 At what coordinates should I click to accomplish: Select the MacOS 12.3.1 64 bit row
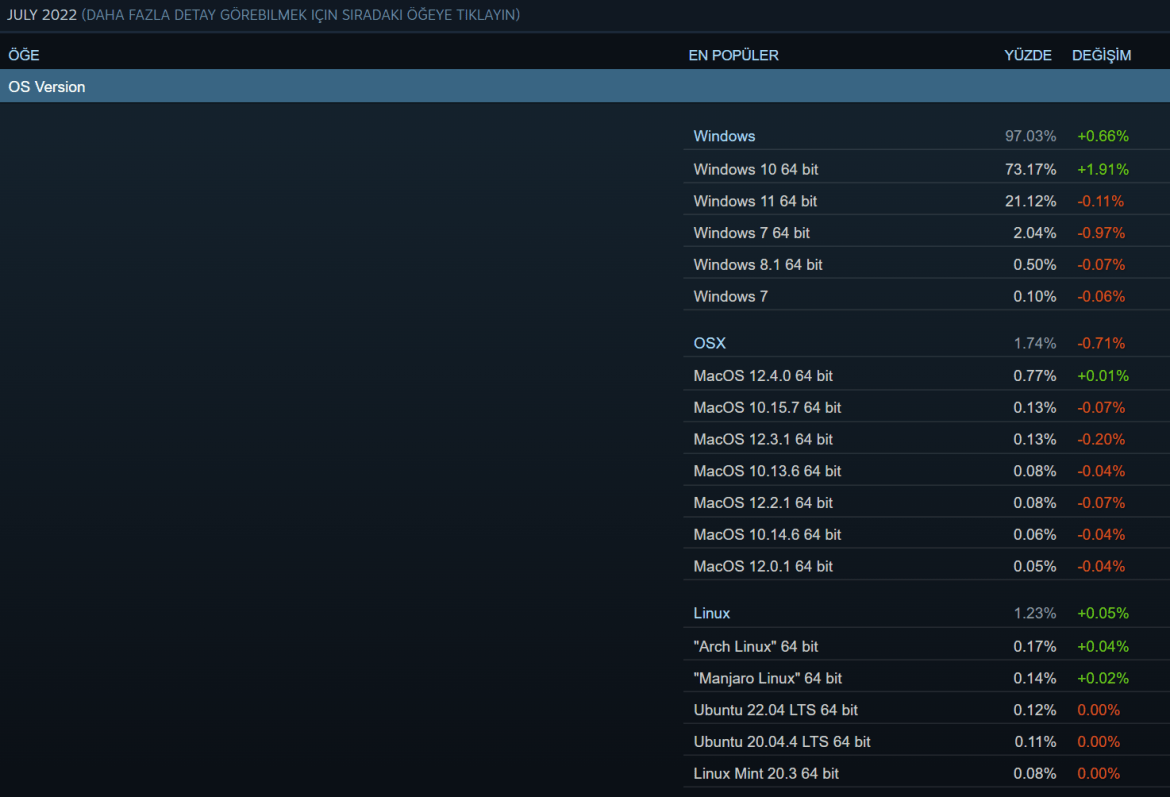point(926,440)
